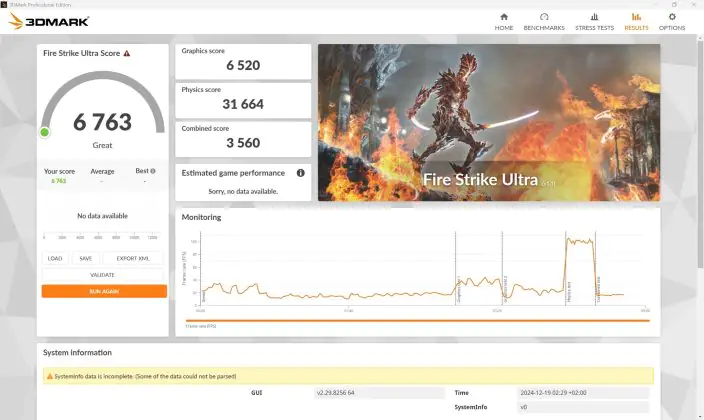Viewport: 704px width, 420px height.
Task: Click the Physics test marker line in the chart
Action: [x=566, y=269]
